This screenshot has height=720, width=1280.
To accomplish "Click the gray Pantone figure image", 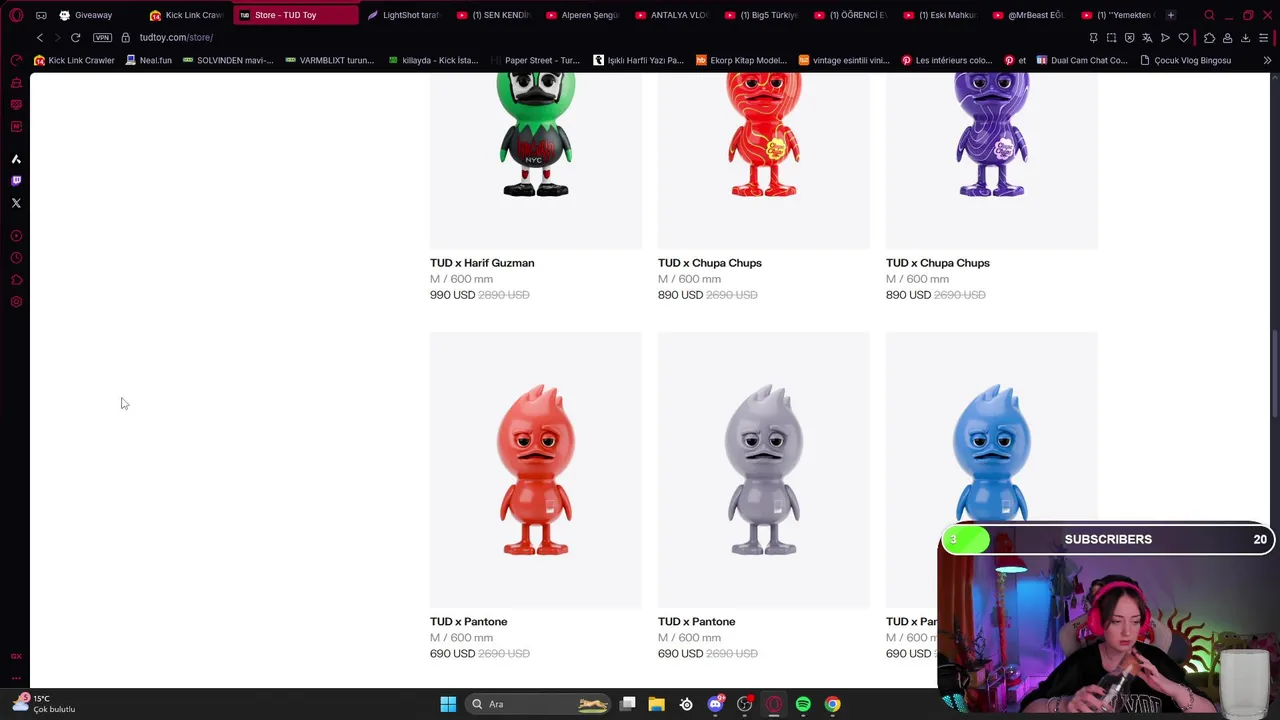I will click(764, 470).
